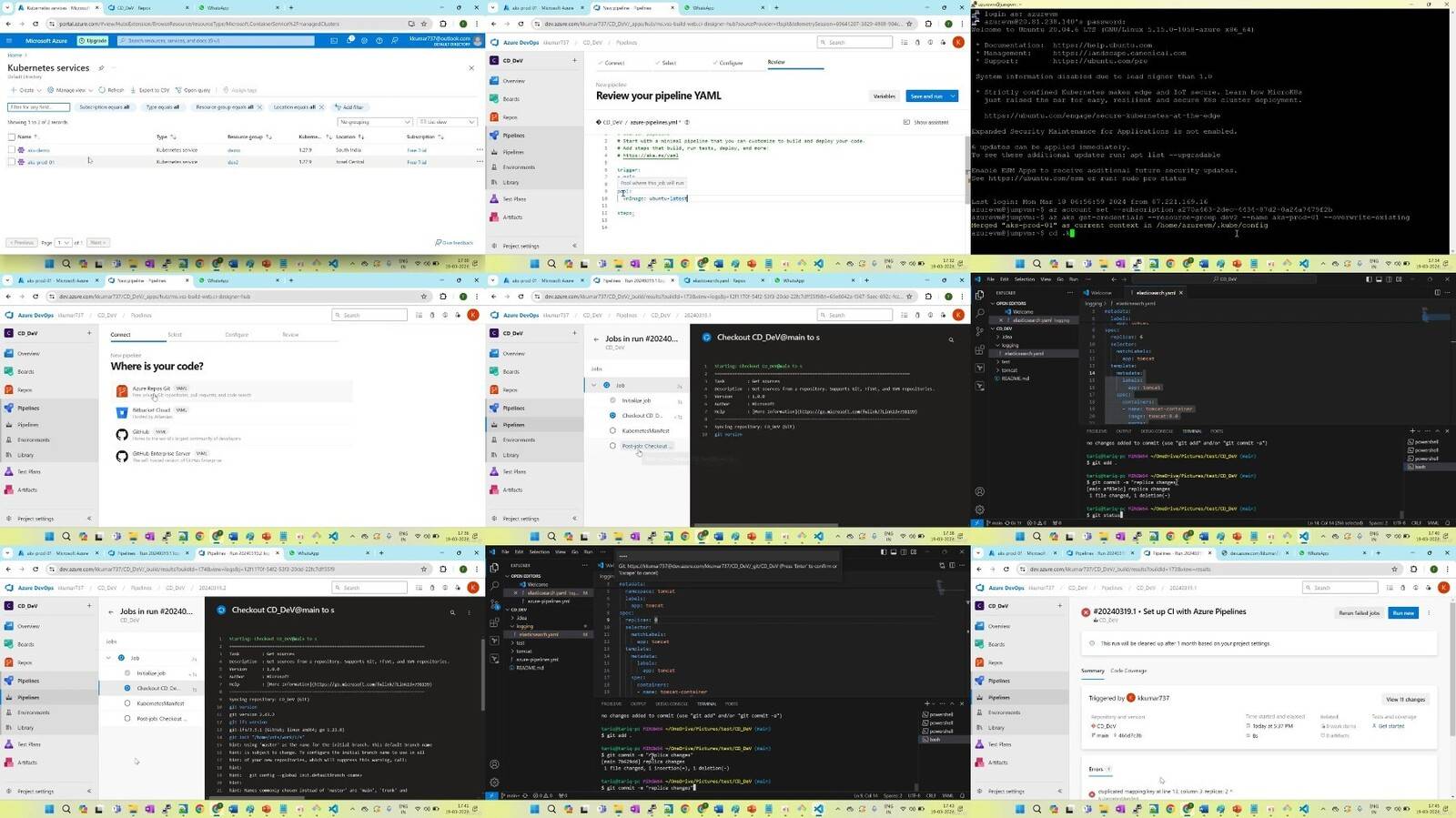Click the help icon in Azure portal header

tap(379, 41)
